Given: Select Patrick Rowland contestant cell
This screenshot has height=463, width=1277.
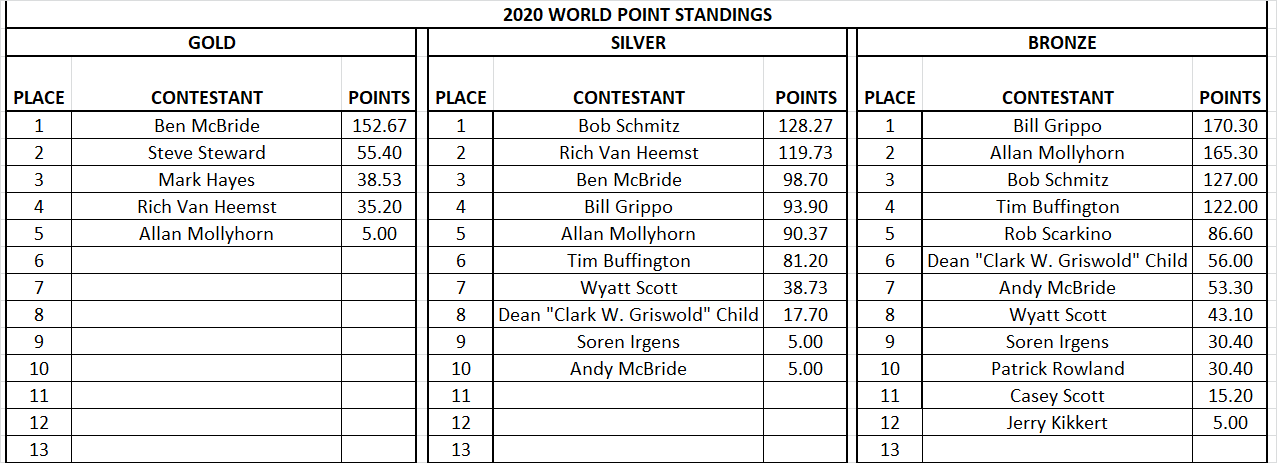Looking at the screenshot, I should click(x=1057, y=369).
